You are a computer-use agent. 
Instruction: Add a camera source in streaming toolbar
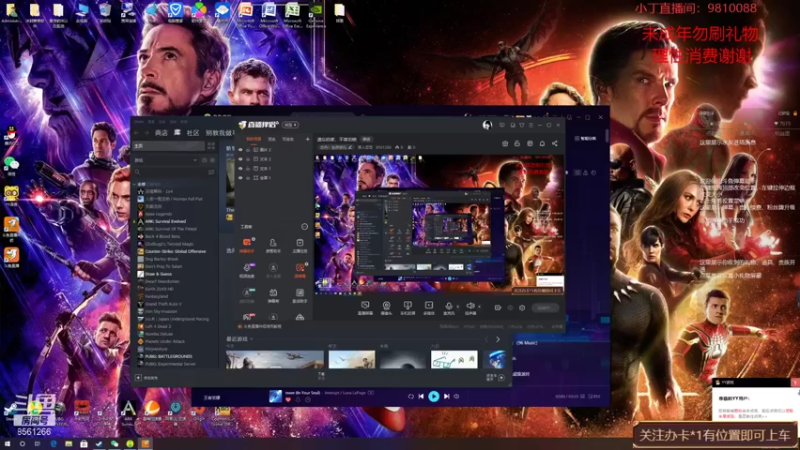[x=386, y=305]
